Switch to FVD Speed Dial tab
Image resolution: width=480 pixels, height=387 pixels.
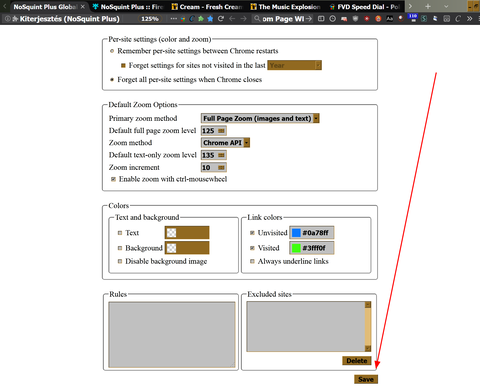tap(364, 6)
